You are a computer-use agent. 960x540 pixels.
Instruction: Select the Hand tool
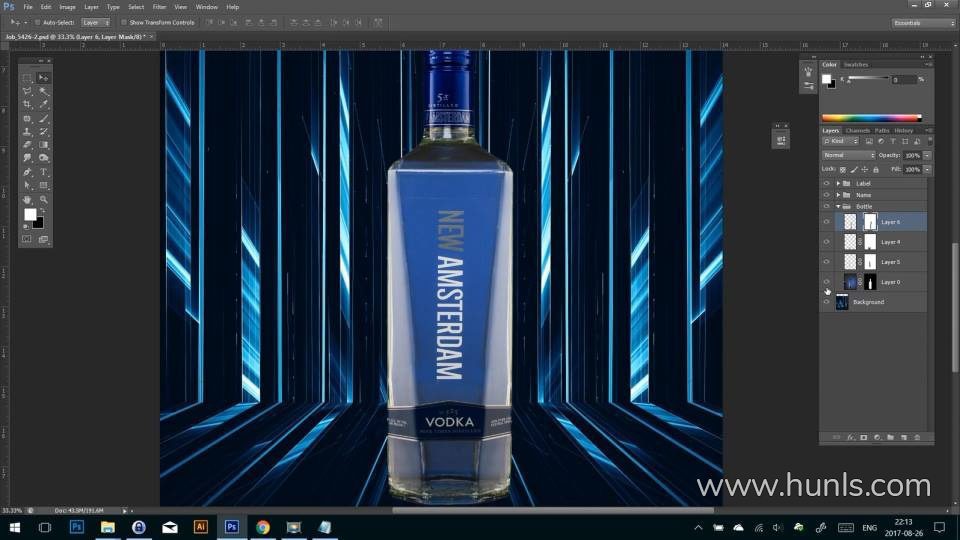click(27, 200)
